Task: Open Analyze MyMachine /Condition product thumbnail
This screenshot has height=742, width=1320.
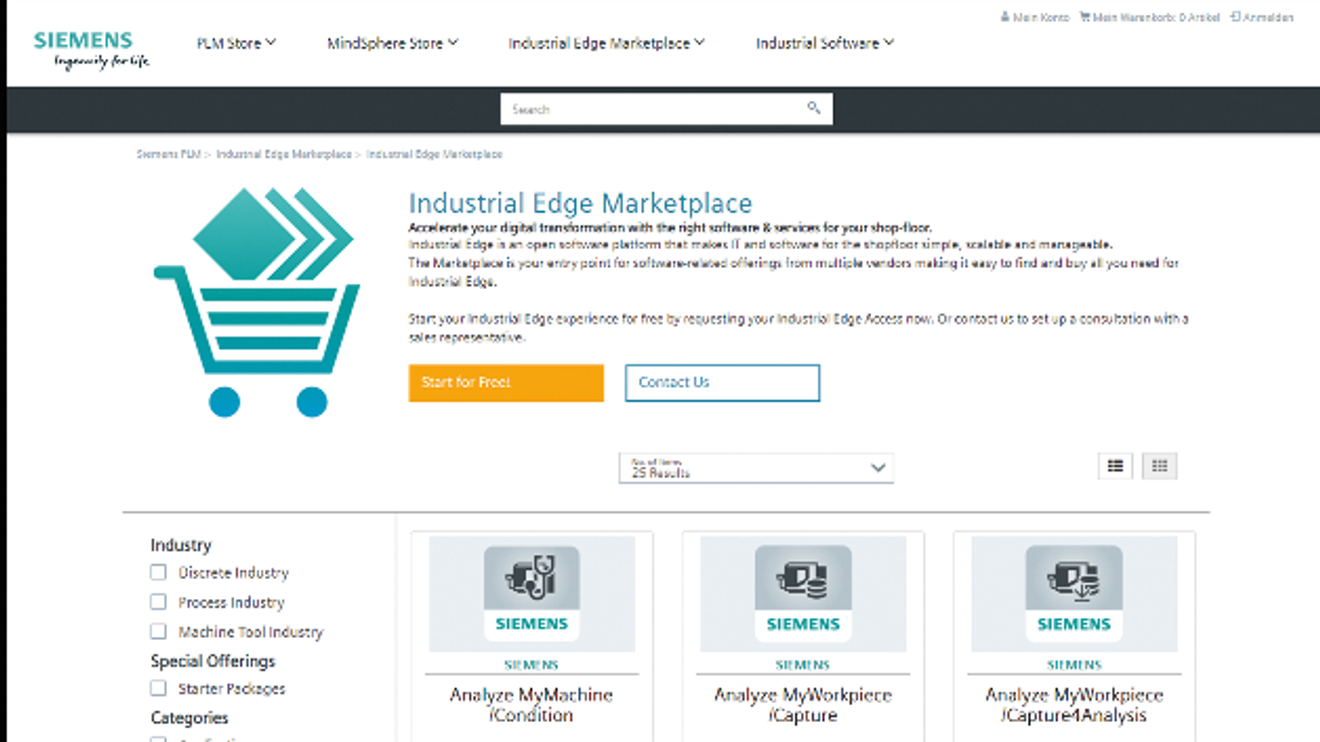Action: [532, 594]
